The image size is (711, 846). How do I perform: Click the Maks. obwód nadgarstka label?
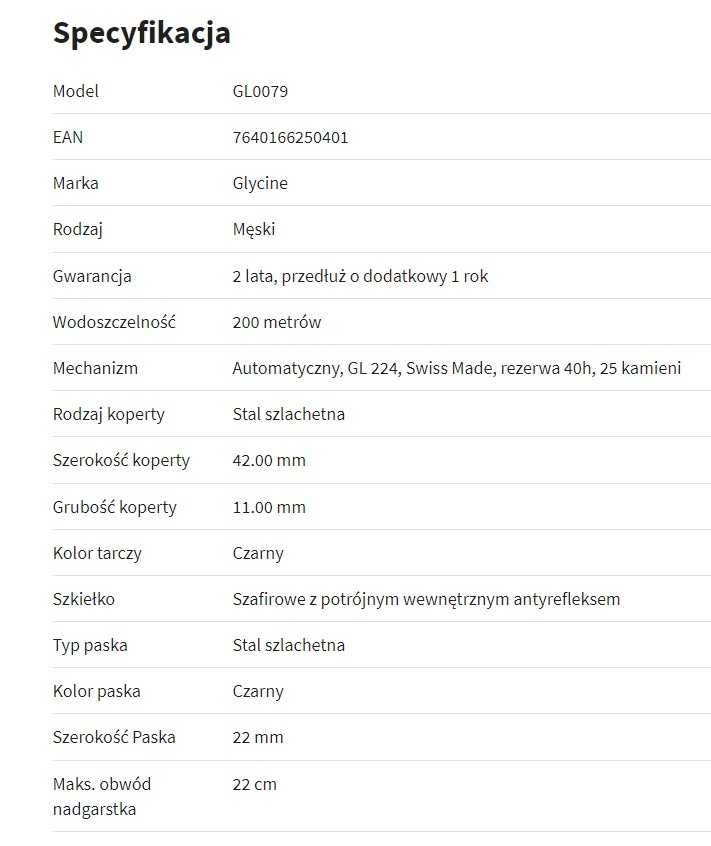(102, 797)
